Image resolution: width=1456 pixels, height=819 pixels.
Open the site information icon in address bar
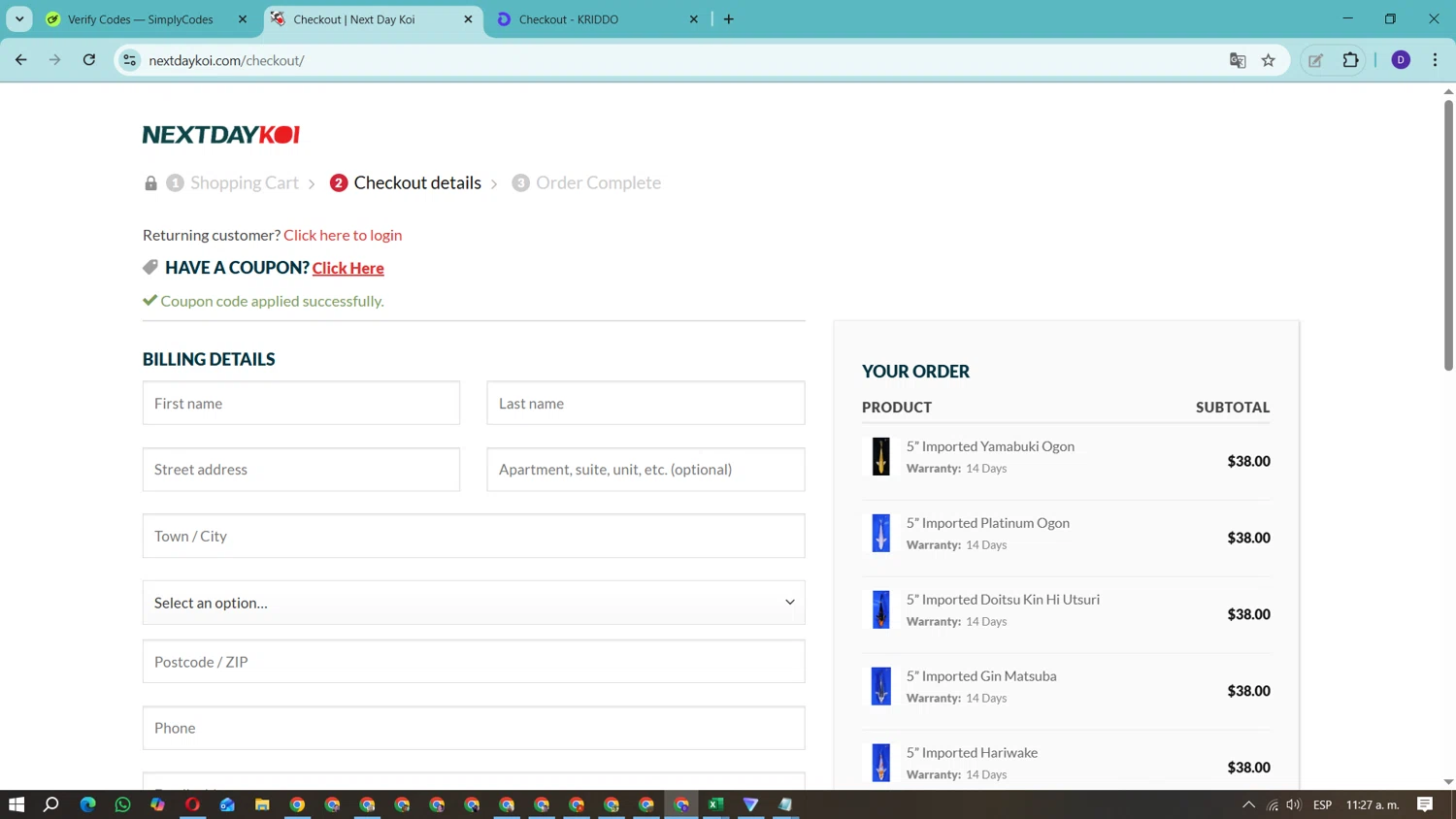click(x=129, y=60)
